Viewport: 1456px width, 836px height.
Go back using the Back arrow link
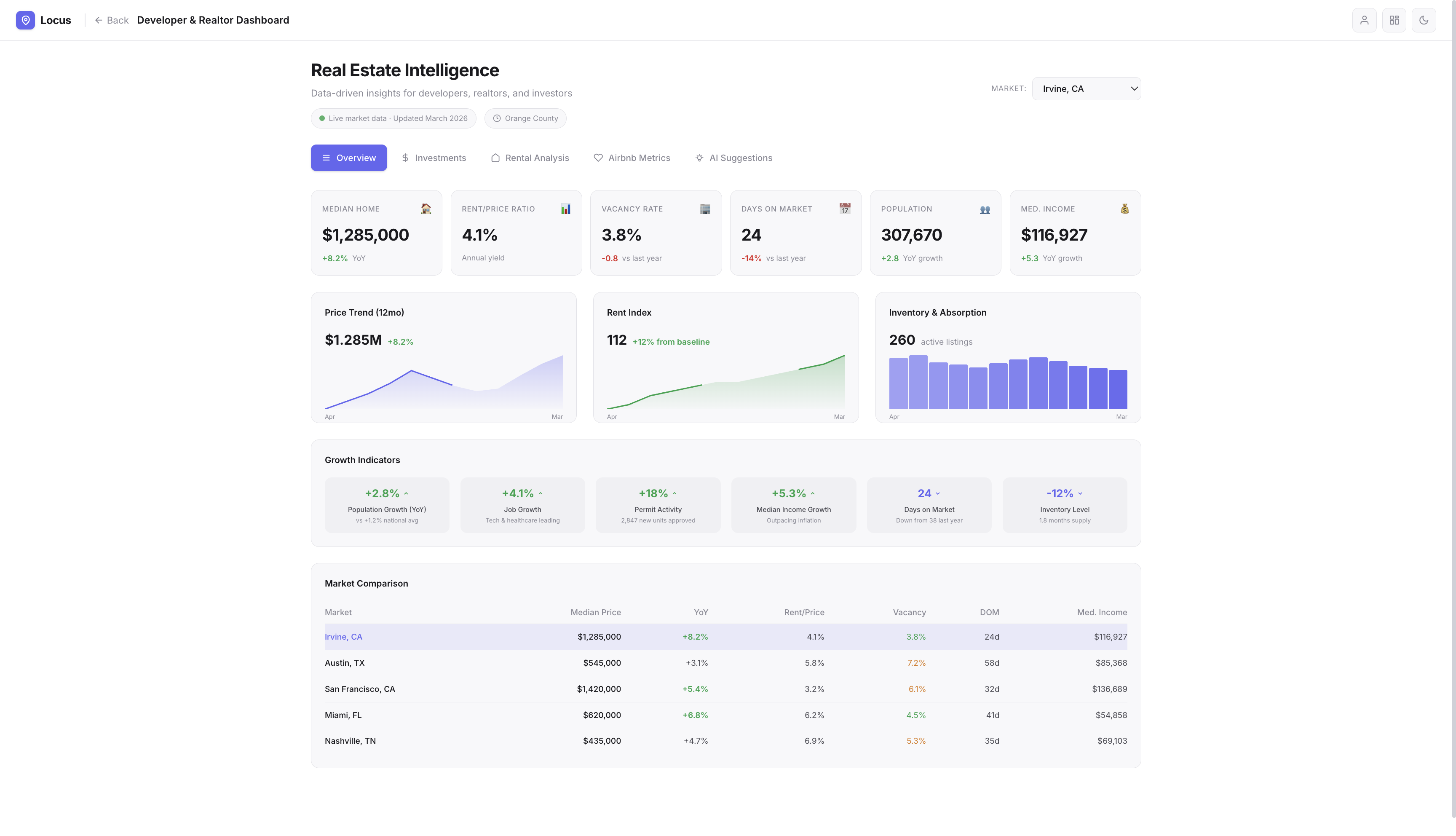tap(112, 20)
